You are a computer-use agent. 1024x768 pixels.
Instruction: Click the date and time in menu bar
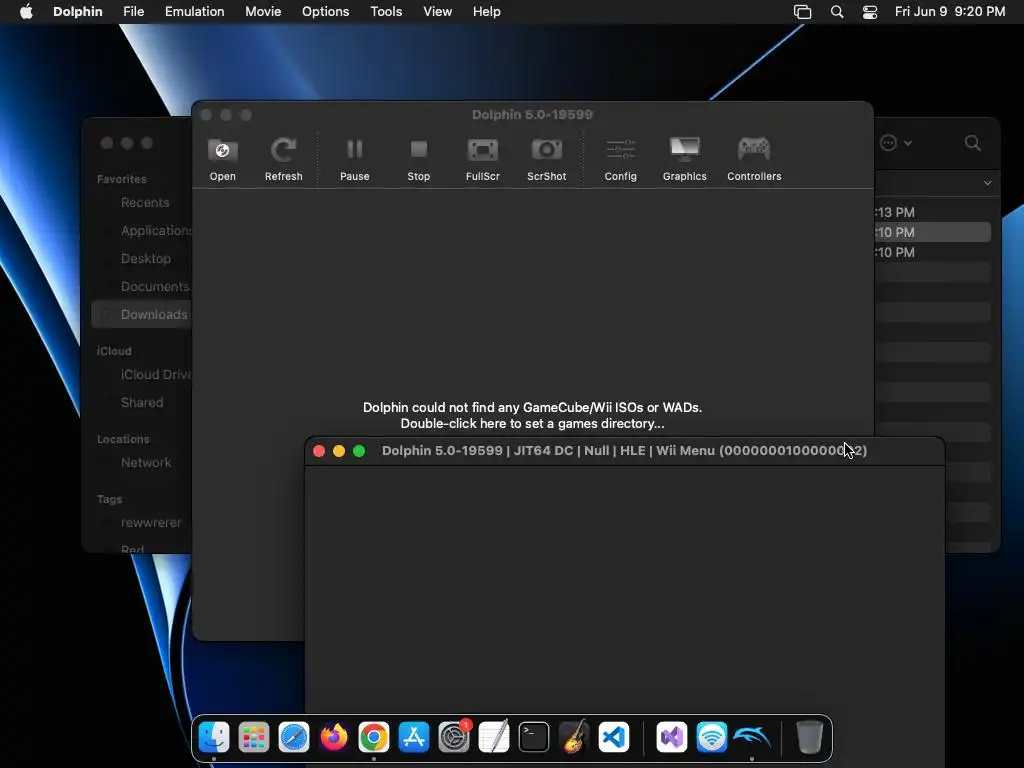pyautogui.click(x=950, y=12)
